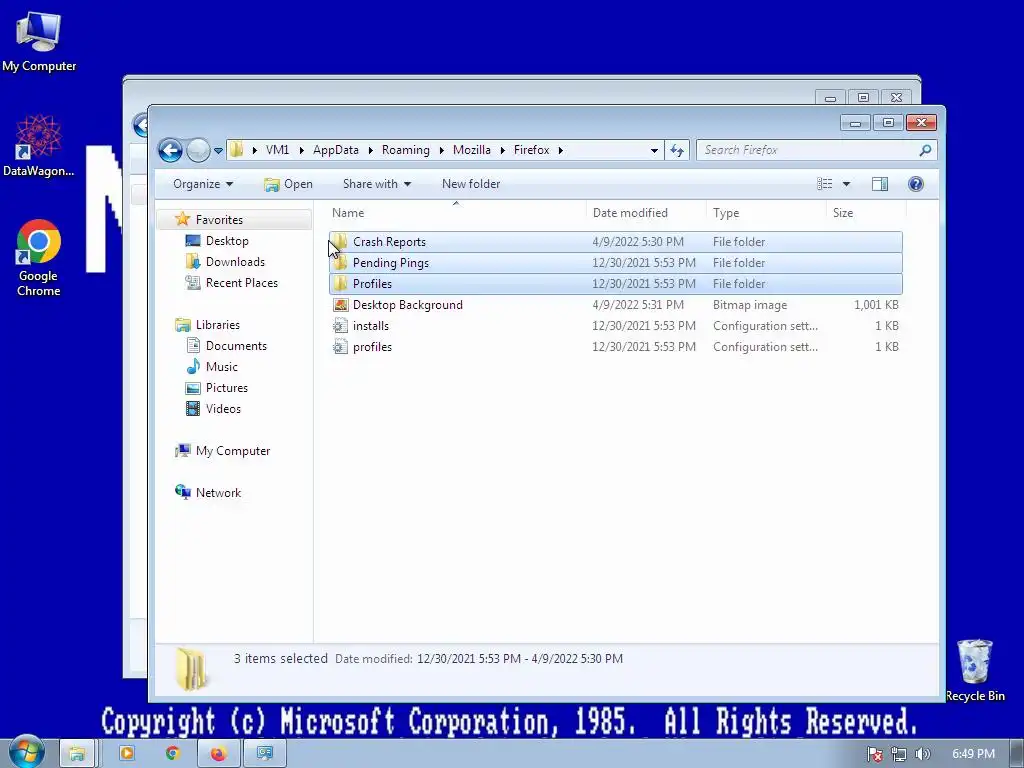Click the Profiles folder icon
This screenshot has height=768, width=1024.
pos(340,283)
